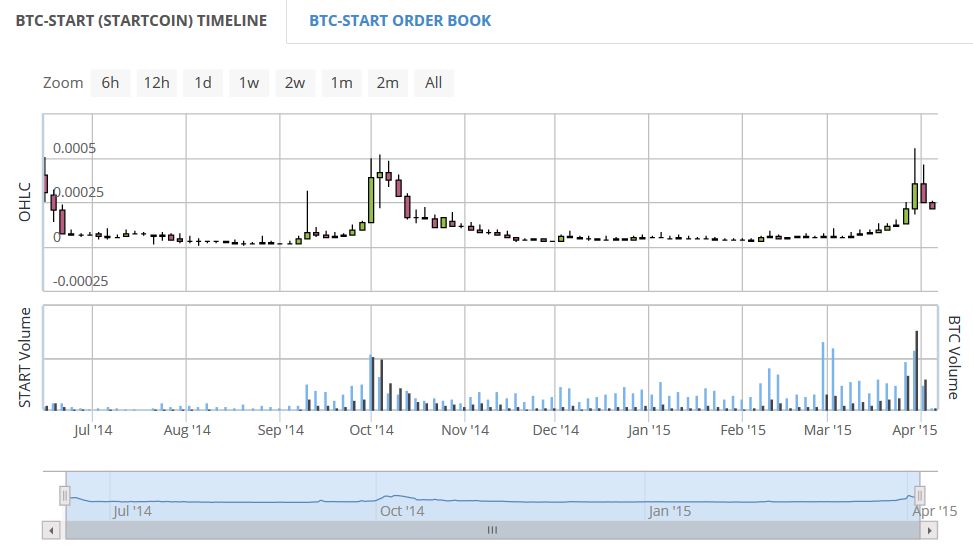Viewport: 973px width, 548px height.
Task: Click the Sep '14 axis label
Action: (x=280, y=430)
